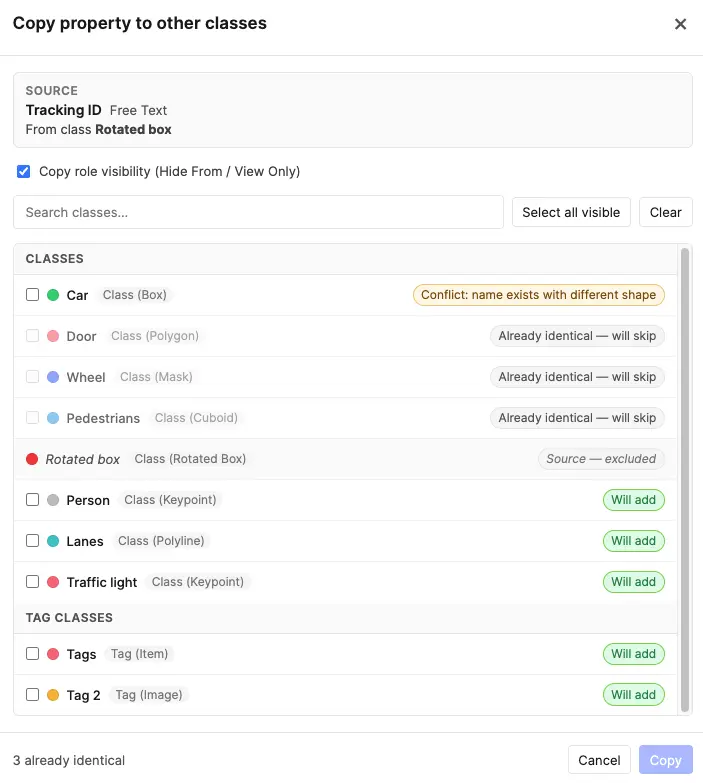The image size is (703, 783).
Task: Check the Lanes class checkbox
Action: [x=32, y=540]
